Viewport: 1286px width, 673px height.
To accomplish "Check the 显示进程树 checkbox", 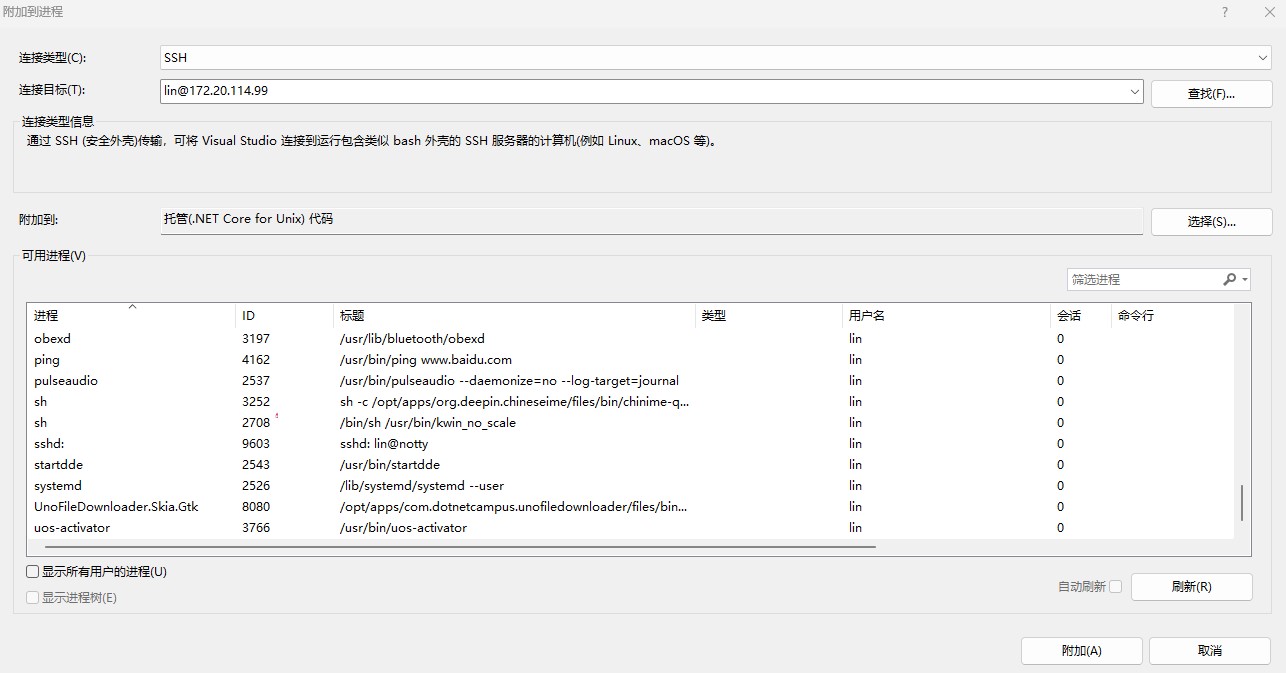I will [31, 597].
